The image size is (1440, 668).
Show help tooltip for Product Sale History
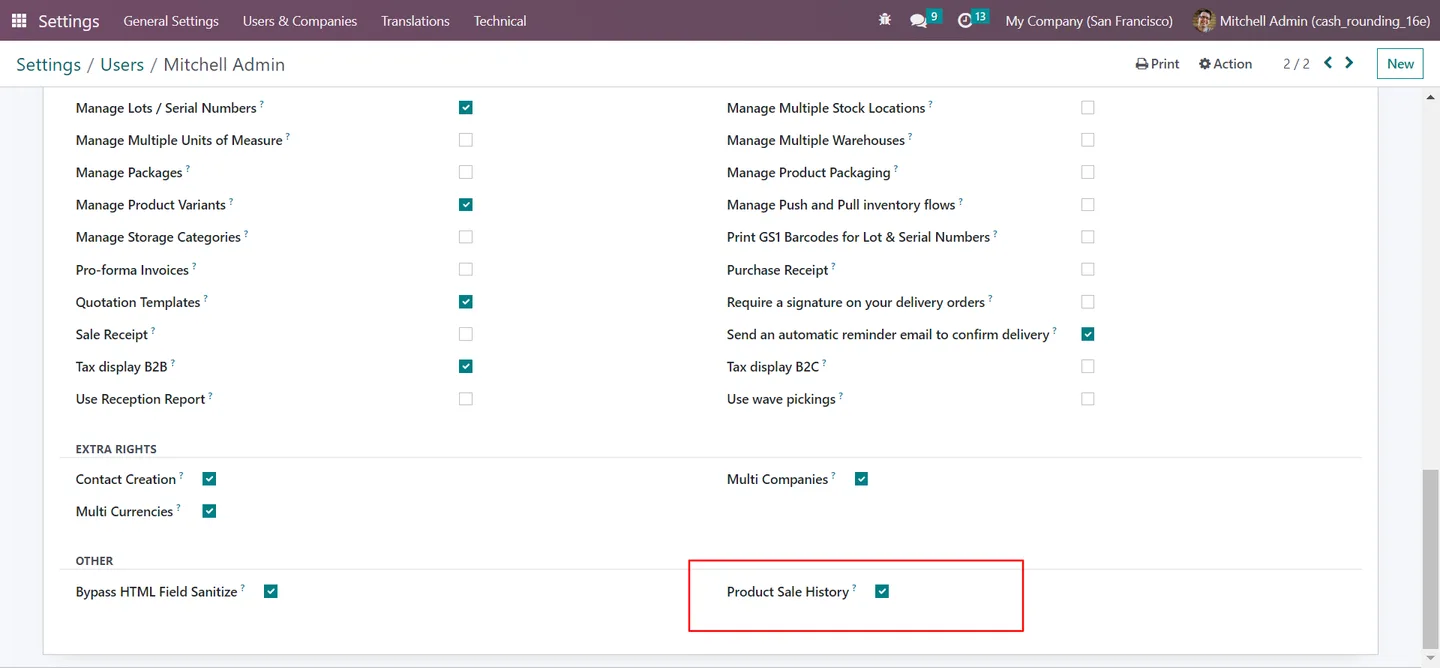pyautogui.click(x=854, y=588)
